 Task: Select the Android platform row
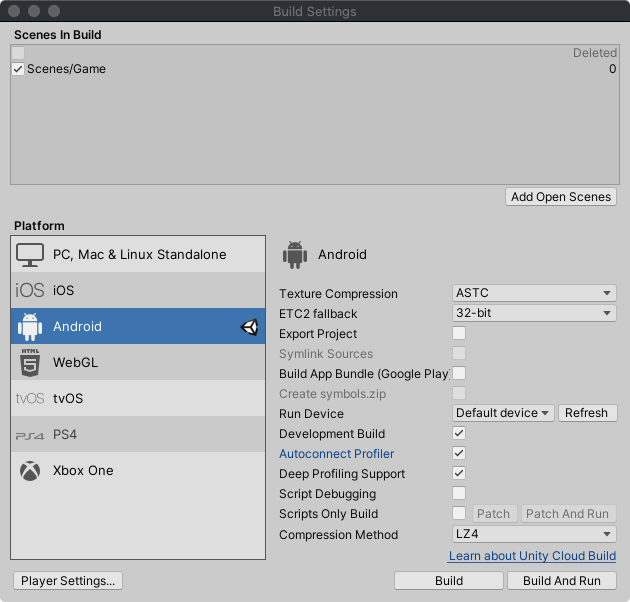pos(138,326)
